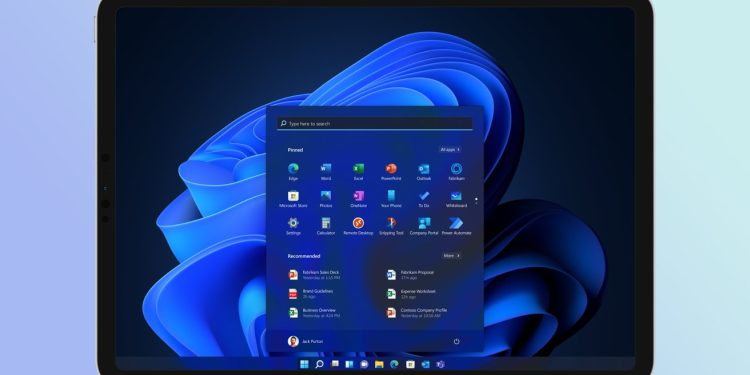Open the Company Portal app
The width and height of the screenshot is (750, 375).
[x=424, y=226]
